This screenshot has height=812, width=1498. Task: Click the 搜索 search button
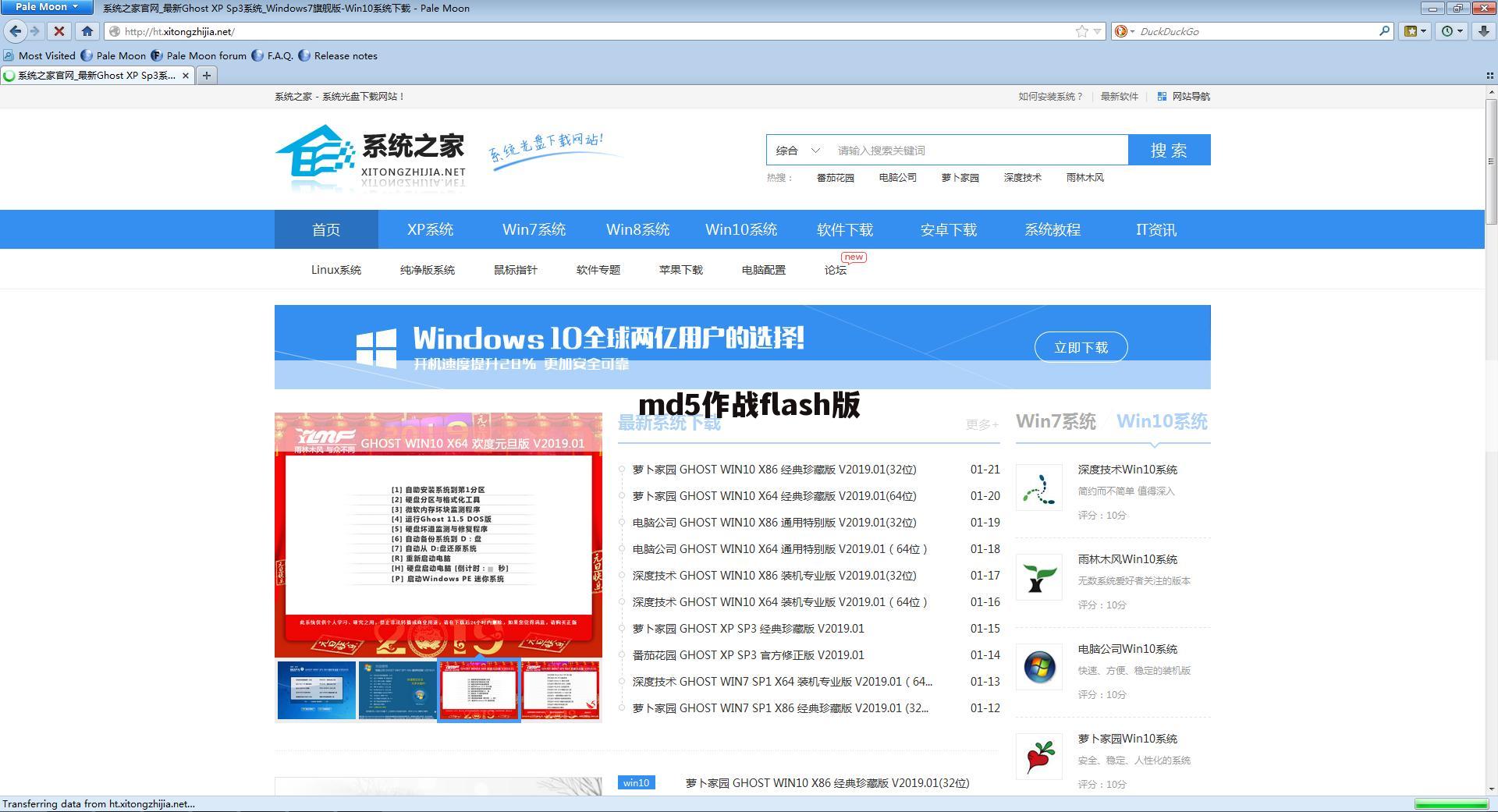click(1169, 150)
